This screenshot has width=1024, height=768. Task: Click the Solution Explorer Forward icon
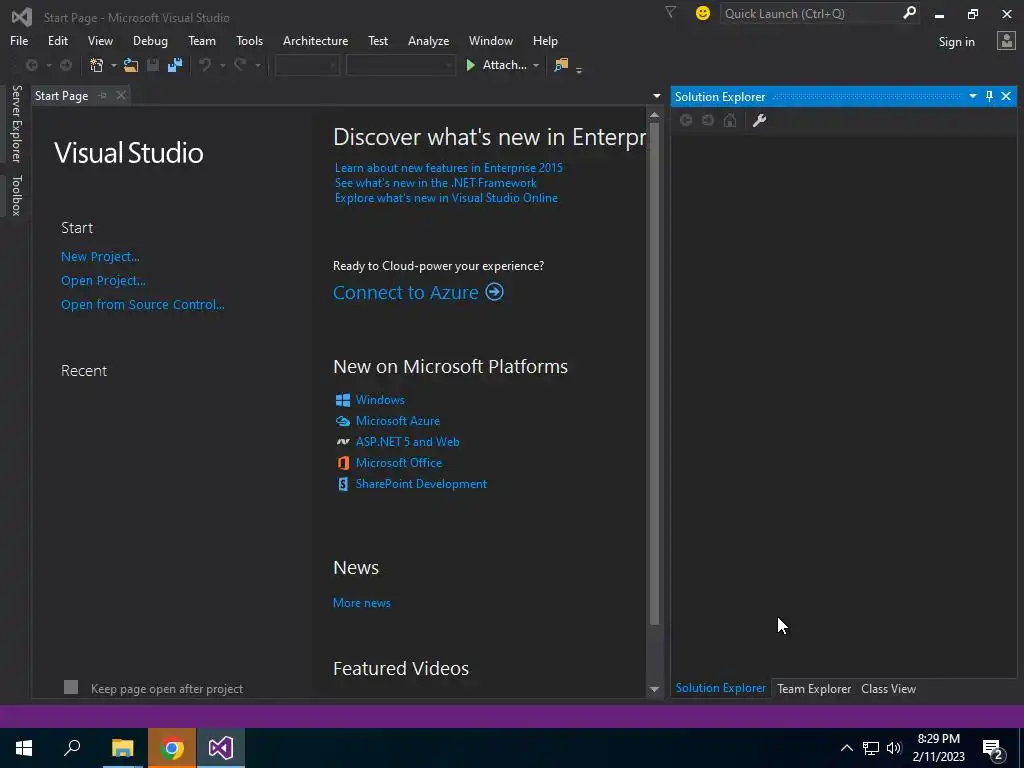708,120
